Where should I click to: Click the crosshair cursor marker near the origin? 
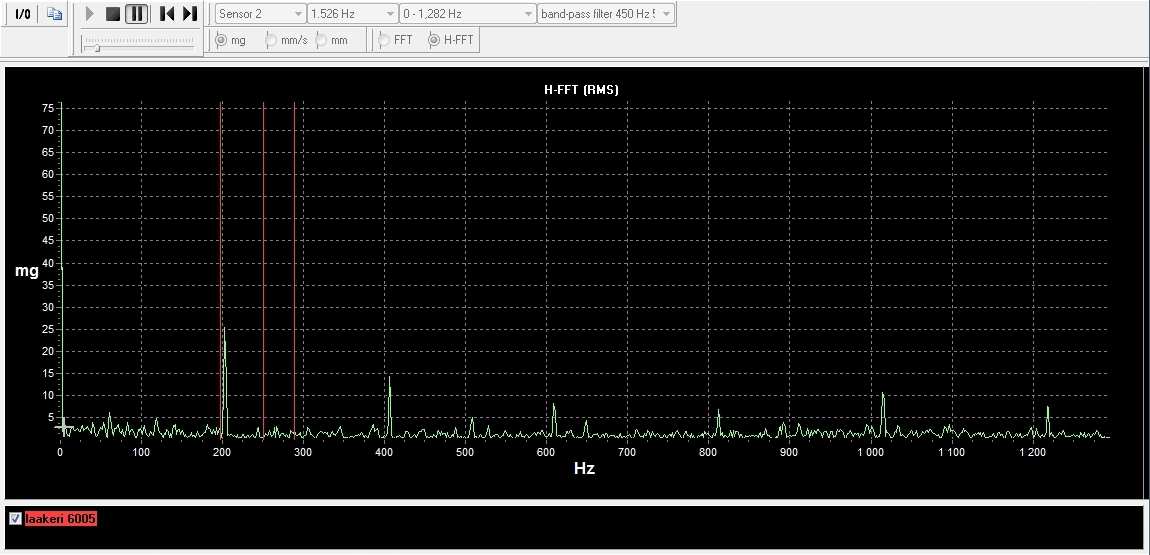[x=63, y=425]
